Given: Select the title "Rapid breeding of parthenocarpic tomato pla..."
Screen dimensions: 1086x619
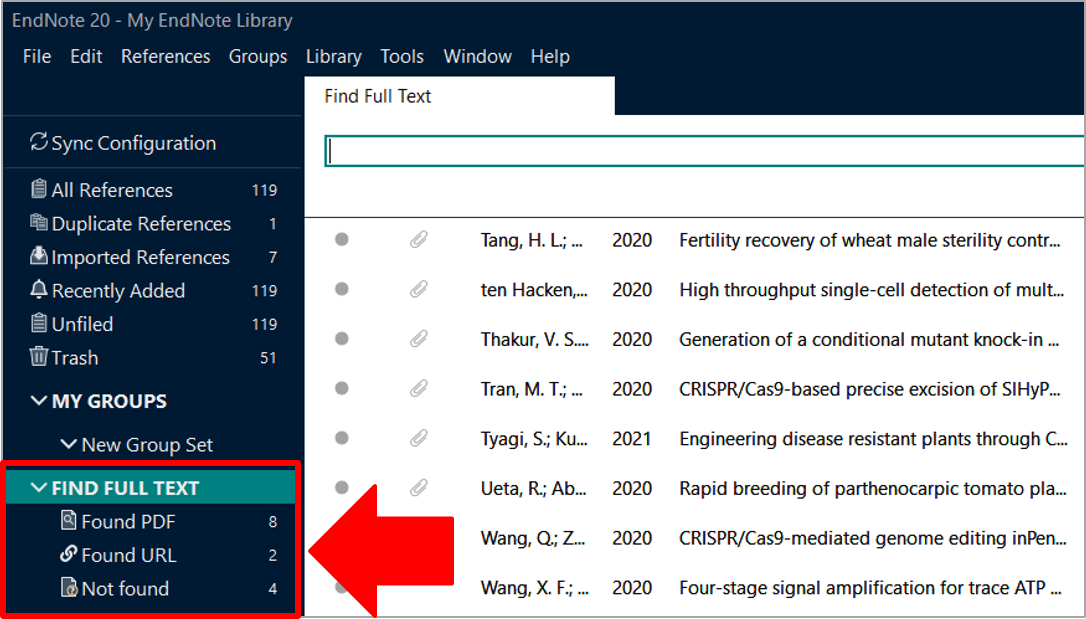Looking at the screenshot, I should point(873,489).
